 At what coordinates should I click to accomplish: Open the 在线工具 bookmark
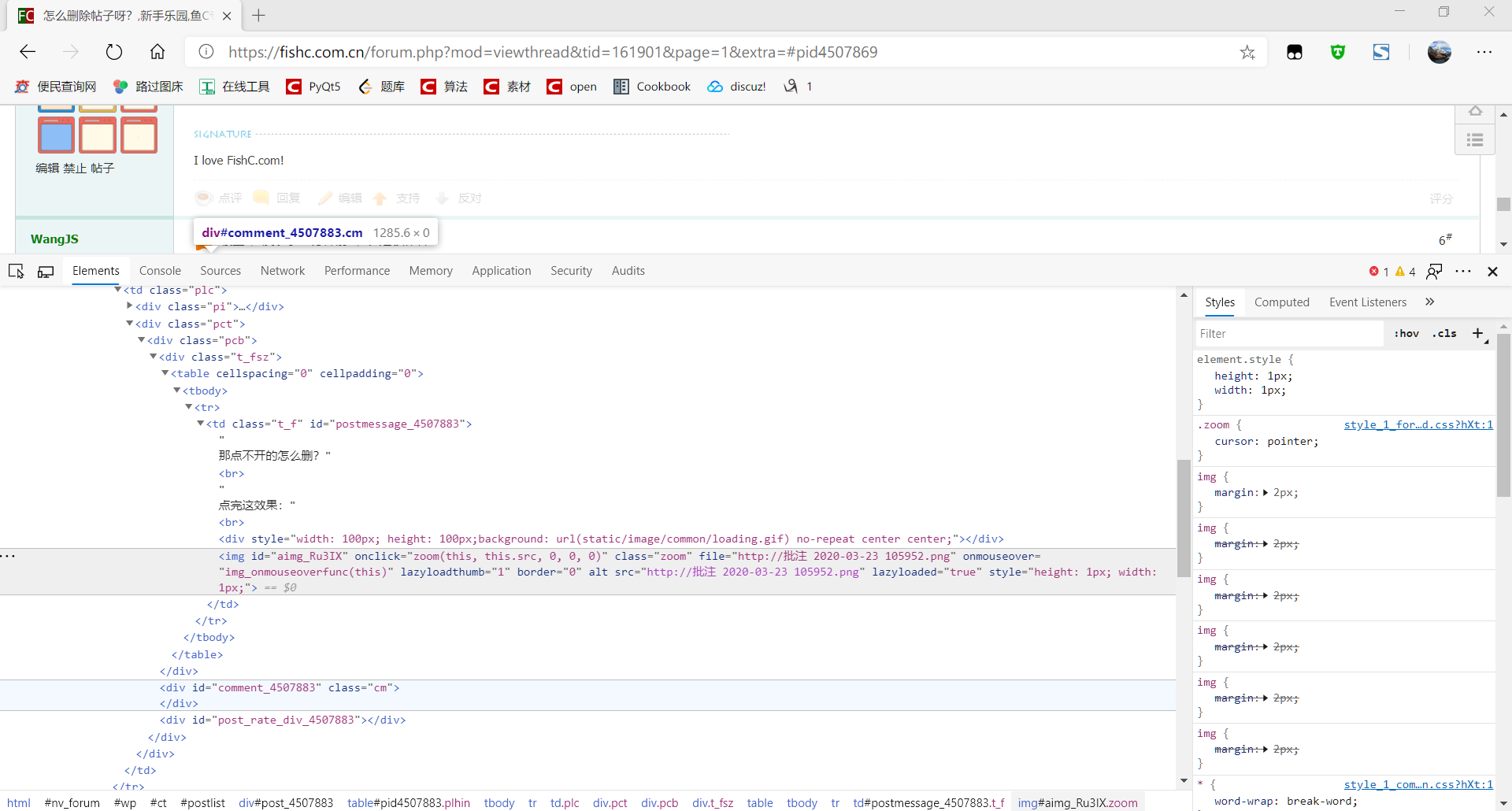click(x=235, y=87)
